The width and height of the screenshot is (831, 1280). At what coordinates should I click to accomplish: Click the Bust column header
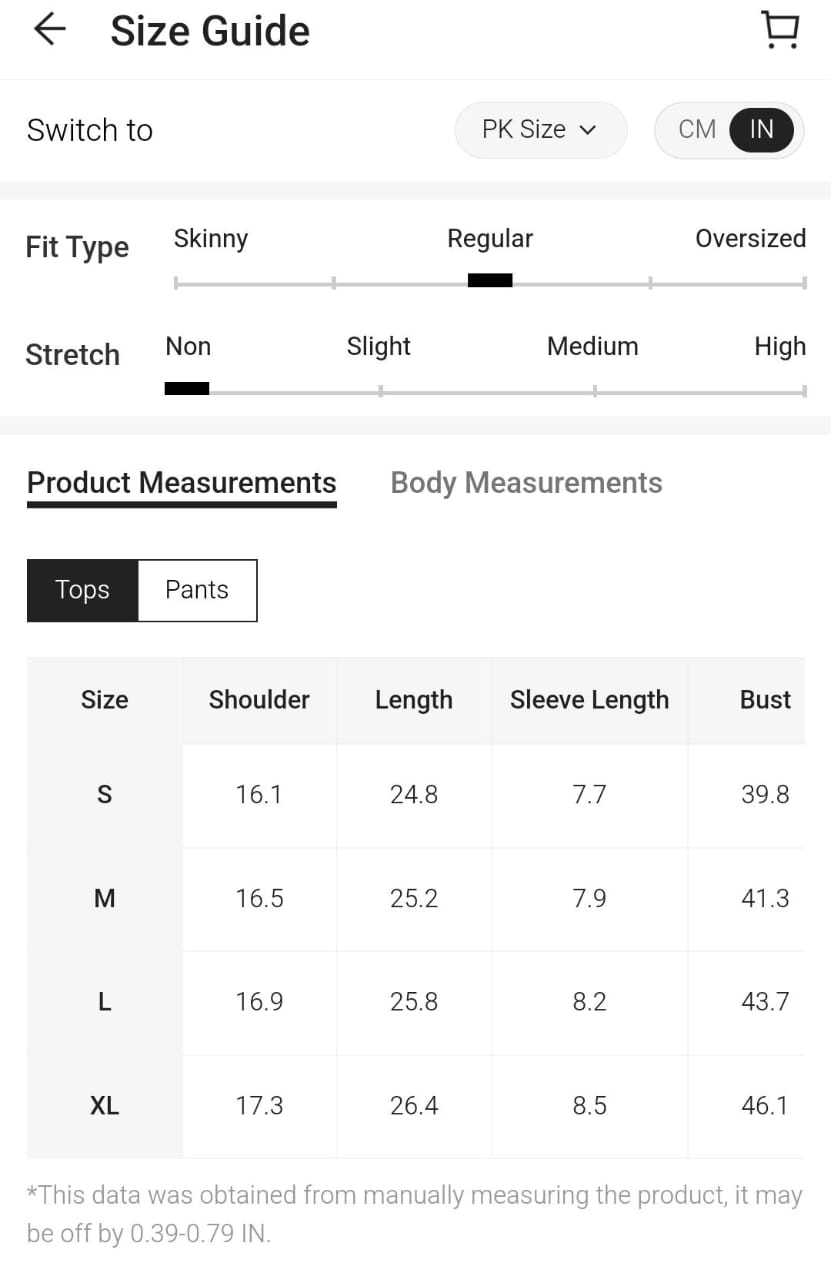(765, 700)
